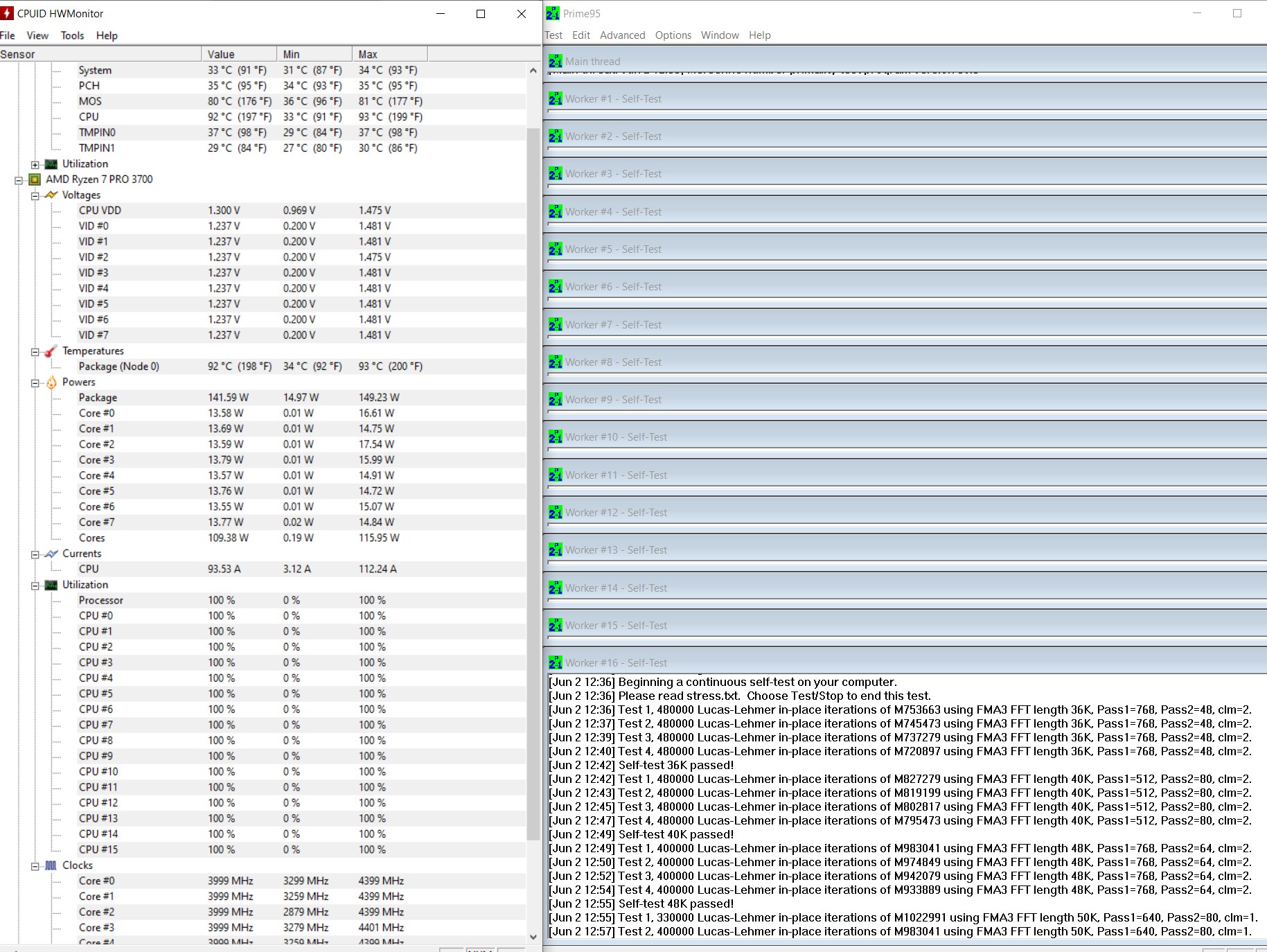
Task: Click the 'Self-test 48K passed!' log line
Action: click(x=641, y=903)
